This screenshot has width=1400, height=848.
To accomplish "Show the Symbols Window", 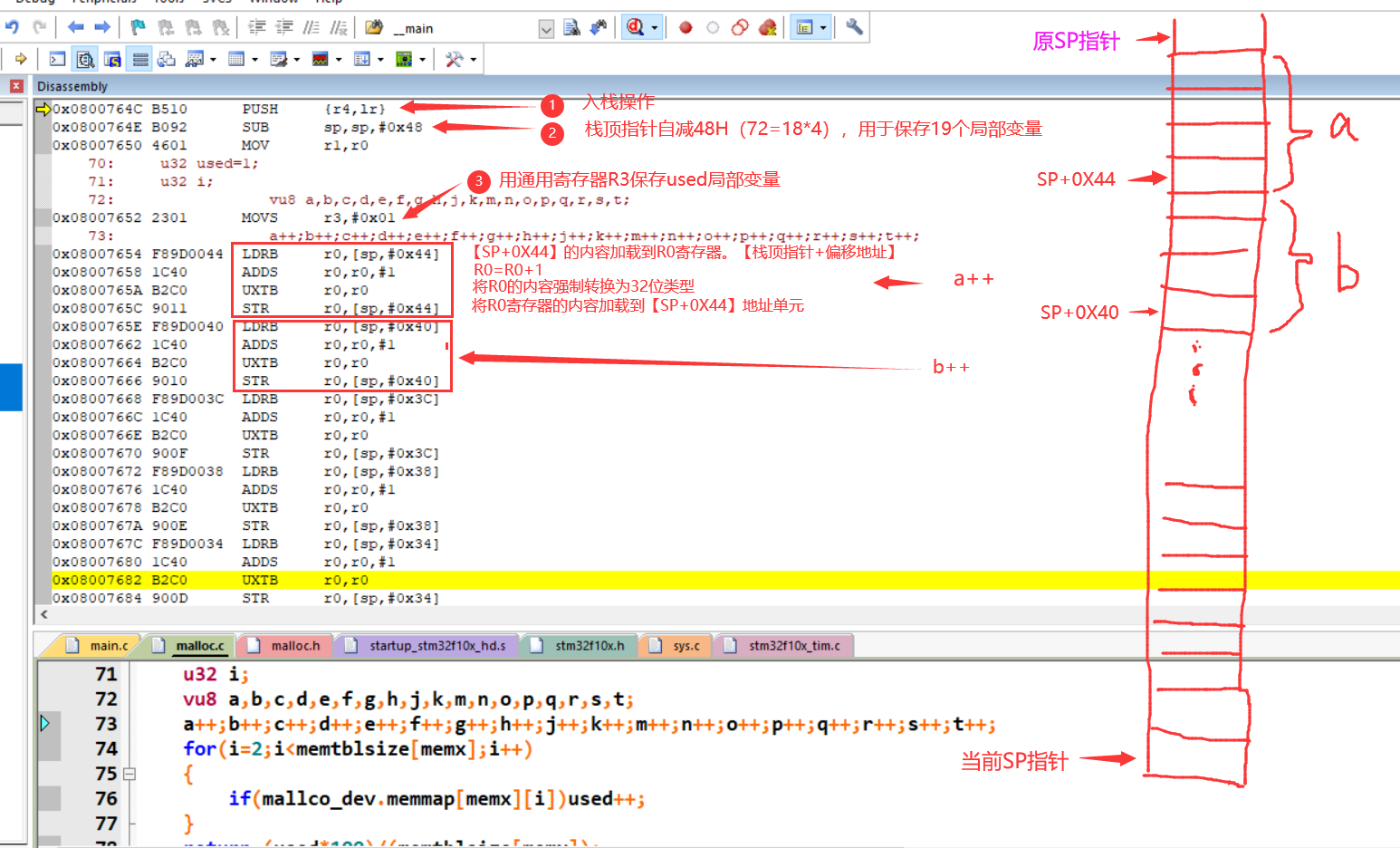I will click(x=112, y=58).
